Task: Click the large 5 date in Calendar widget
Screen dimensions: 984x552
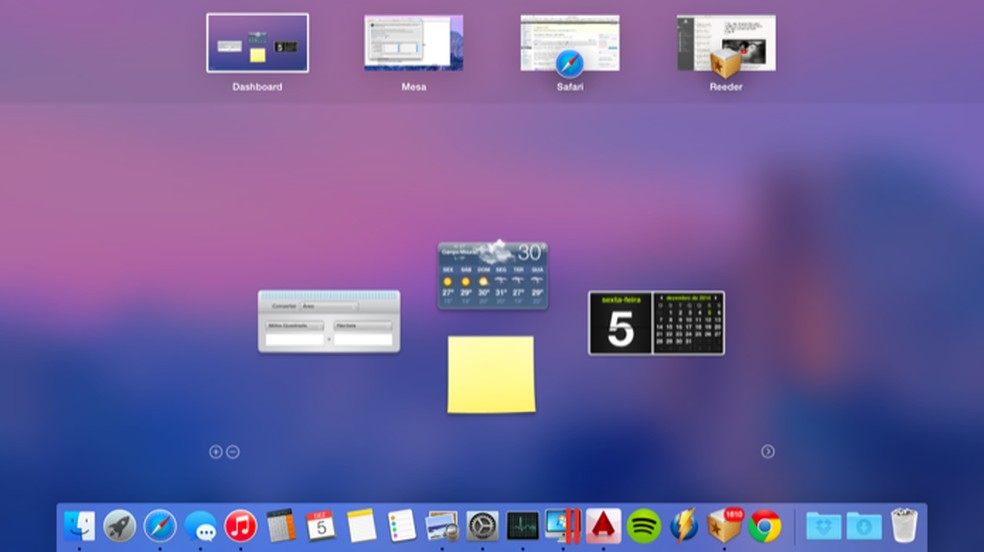Action: [x=621, y=329]
